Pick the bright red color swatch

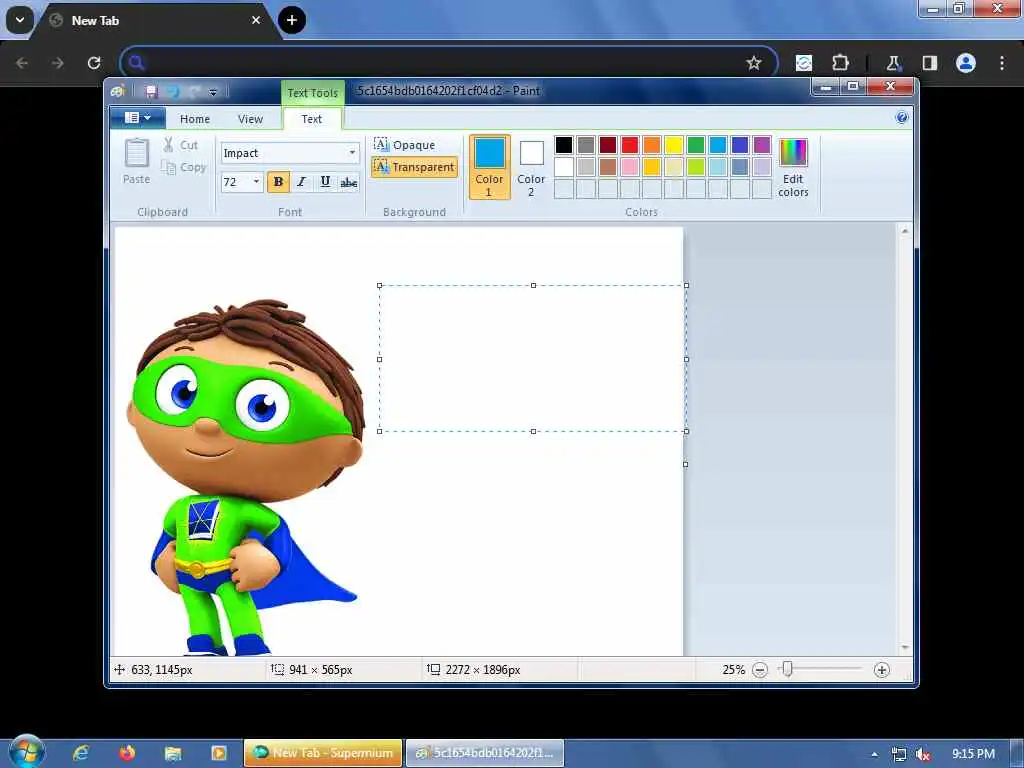(x=630, y=144)
